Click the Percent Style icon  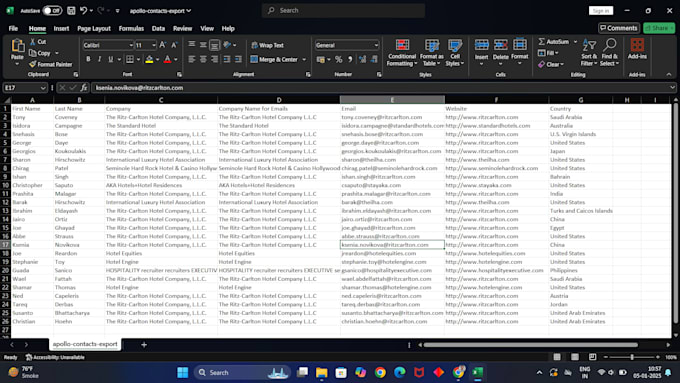pyautogui.click(x=339, y=59)
